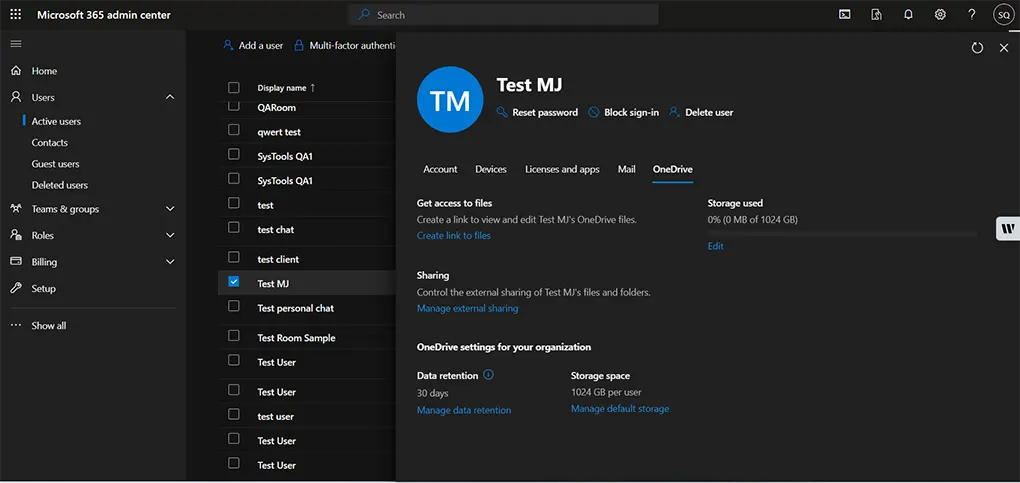The image size is (1020, 483).
Task: Open the document icon next to Cloud Shell
Action: click(x=876, y=14)
